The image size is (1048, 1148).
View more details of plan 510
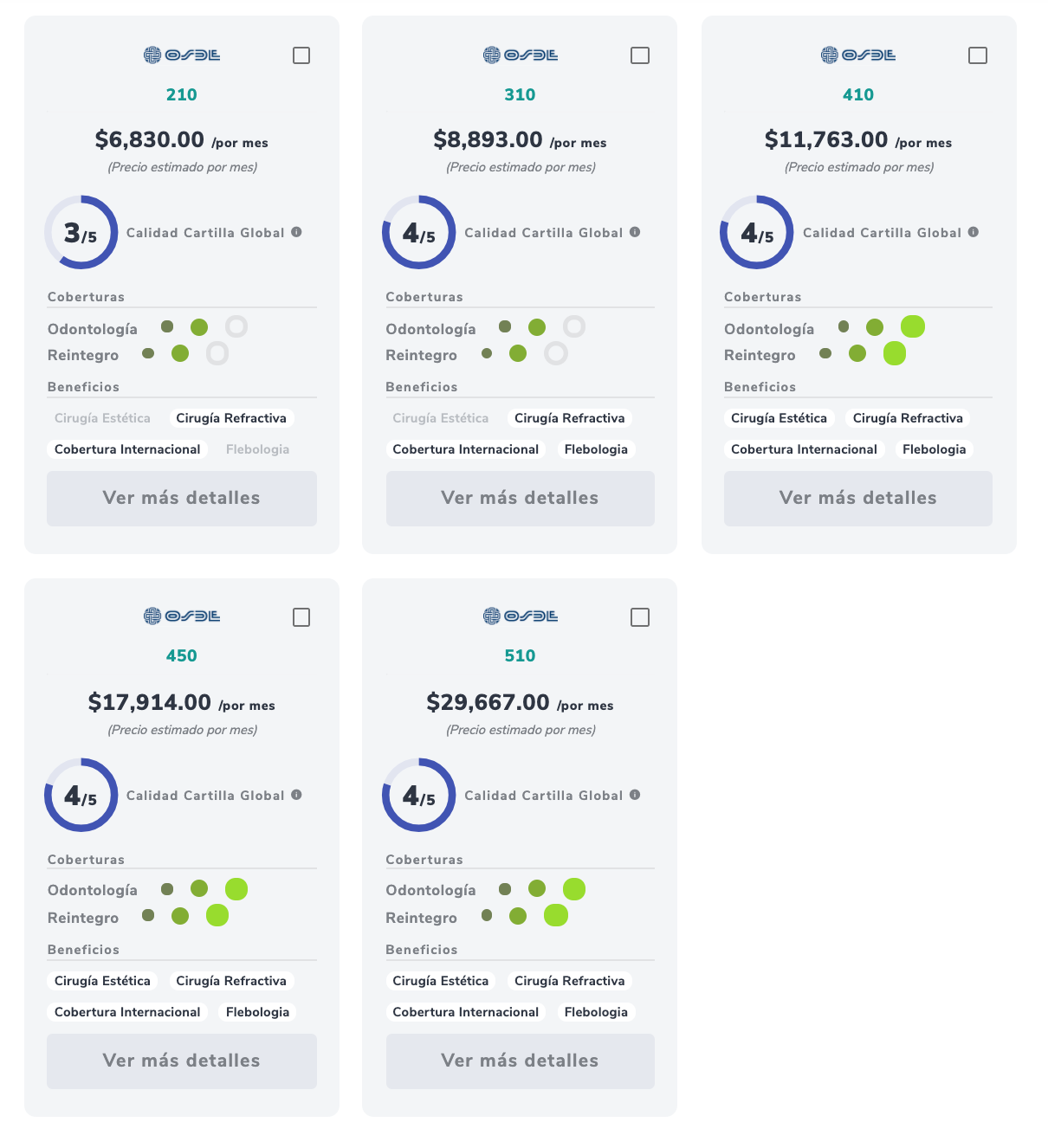click(521, 1061)
